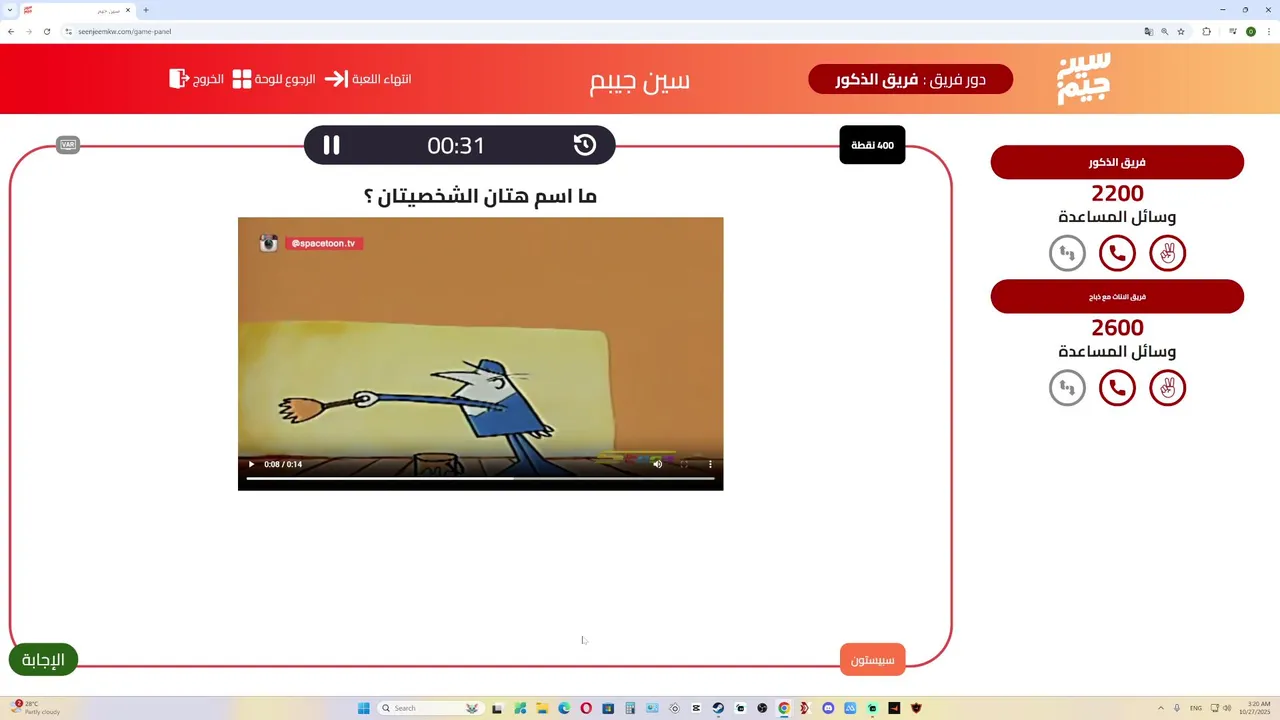Click the 2600 score value

[x=1117, y=328]
